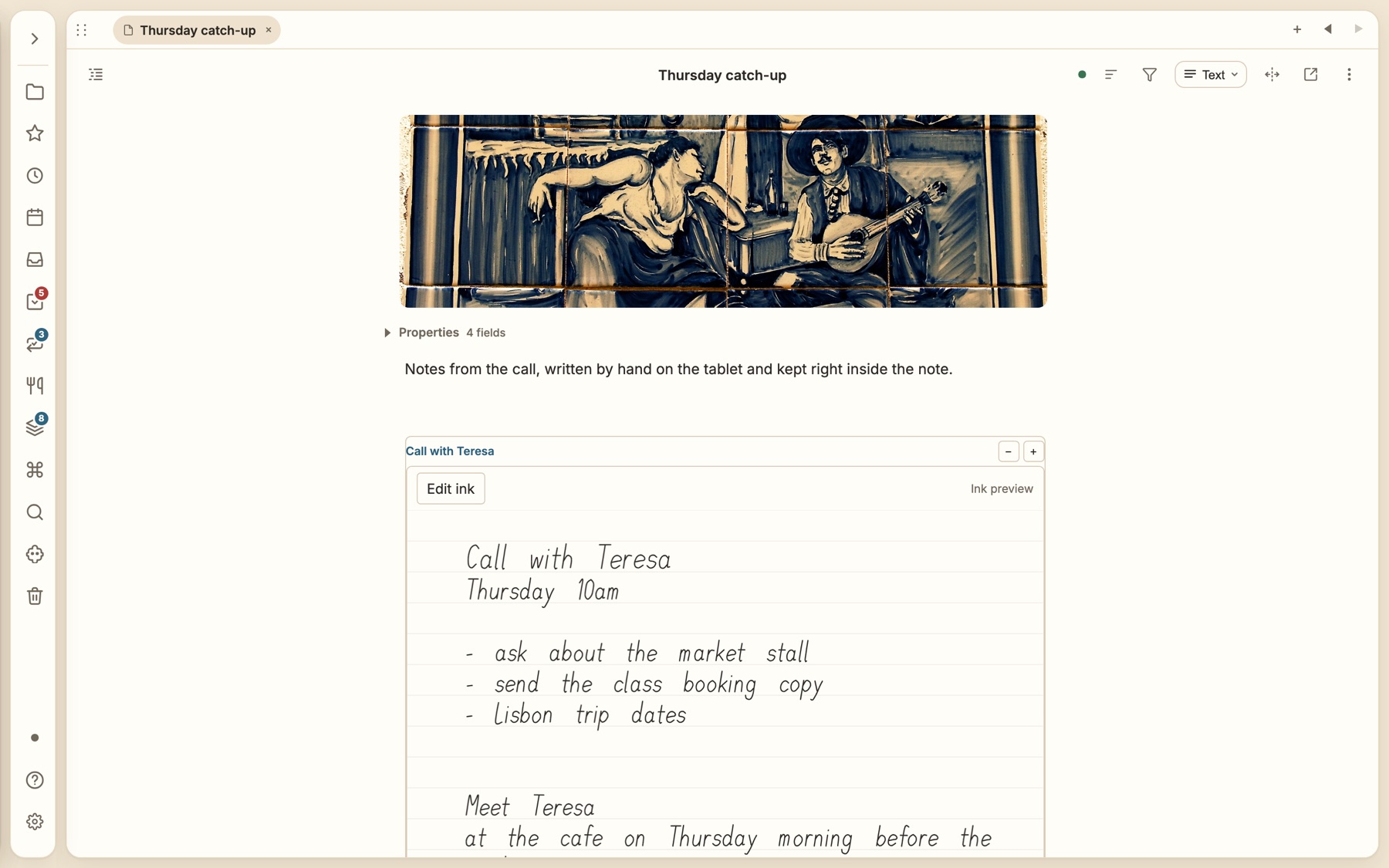Click the small dot status icon in sidebar
Viewport: 1389px width, 868px height.
(x=35, y=738)
